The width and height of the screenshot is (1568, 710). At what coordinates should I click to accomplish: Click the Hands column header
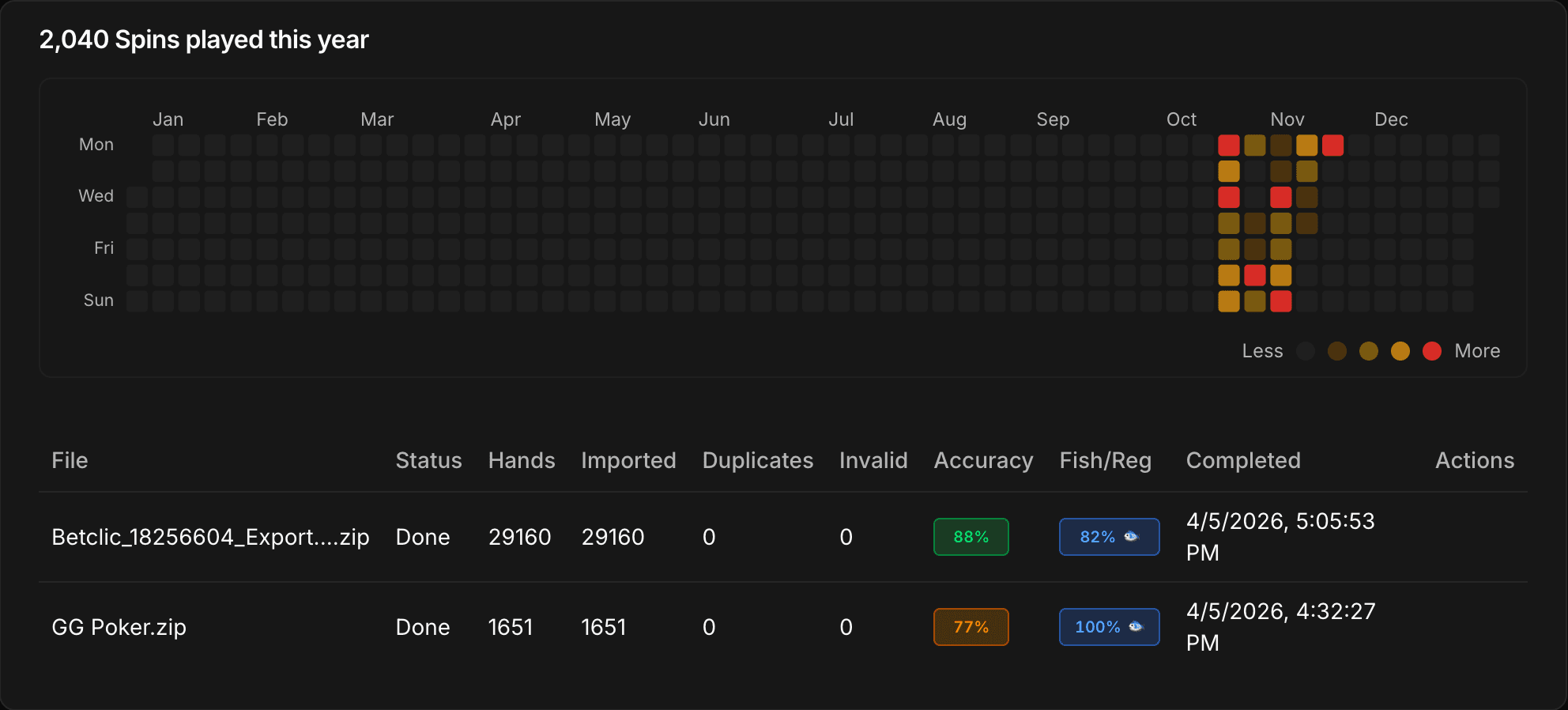click(522, 461)
